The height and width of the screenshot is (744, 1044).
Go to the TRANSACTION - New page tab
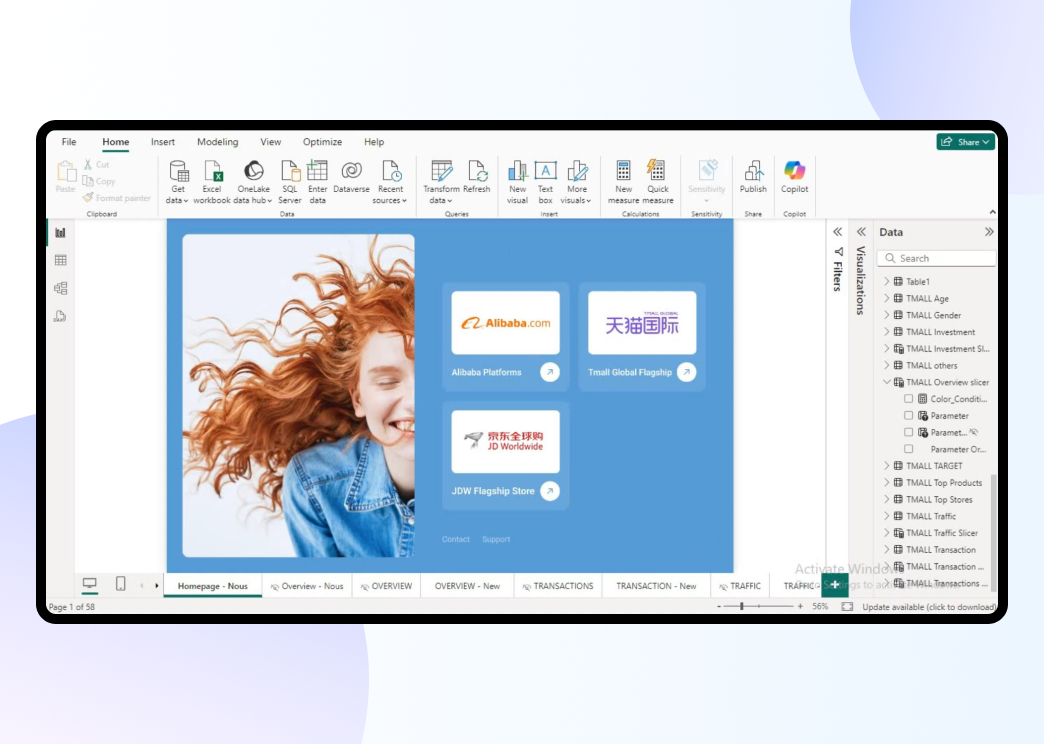pyautogui.click(x=656, y=586)
